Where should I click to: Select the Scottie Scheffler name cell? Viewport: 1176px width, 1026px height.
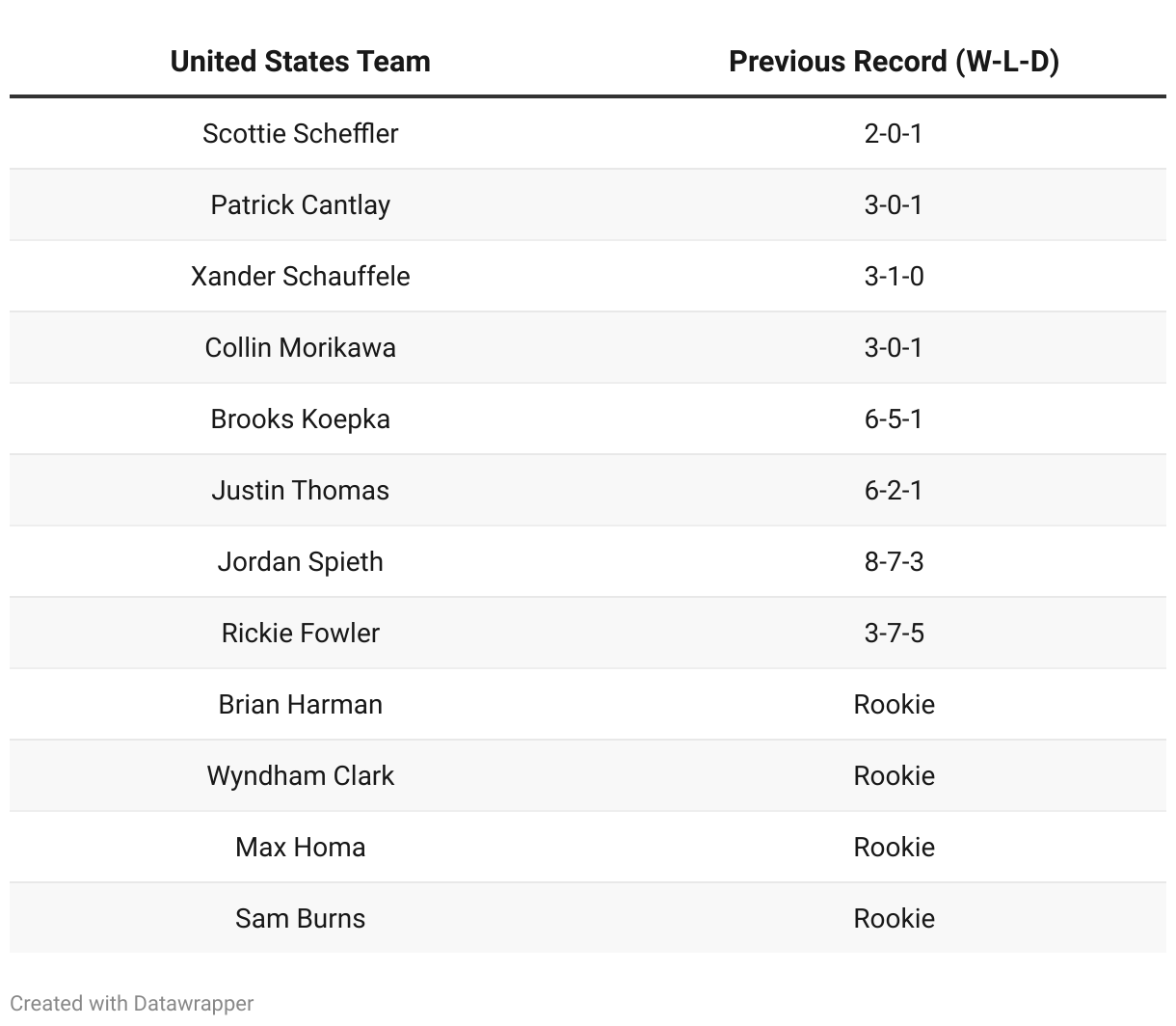(x=300, y=133)
